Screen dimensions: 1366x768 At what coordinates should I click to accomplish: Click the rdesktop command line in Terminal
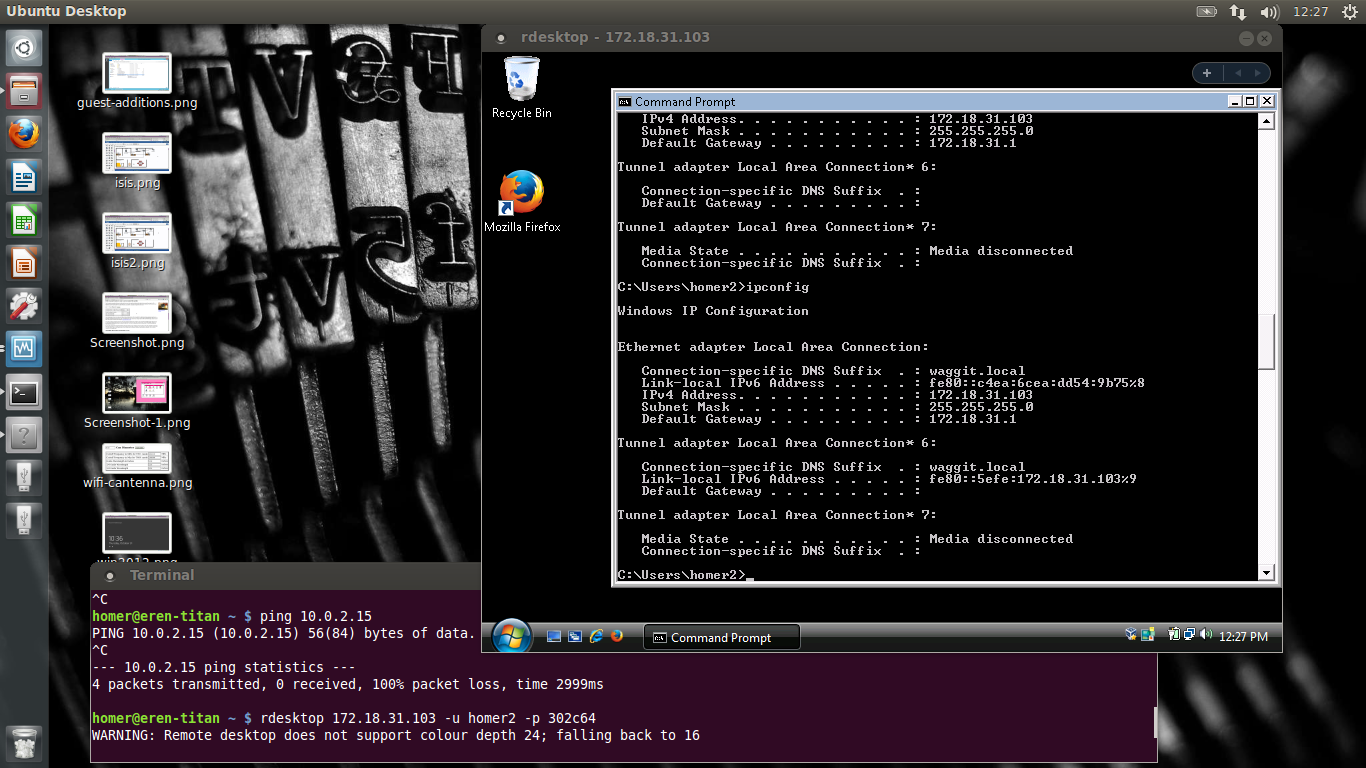click(x=427, y=718)
